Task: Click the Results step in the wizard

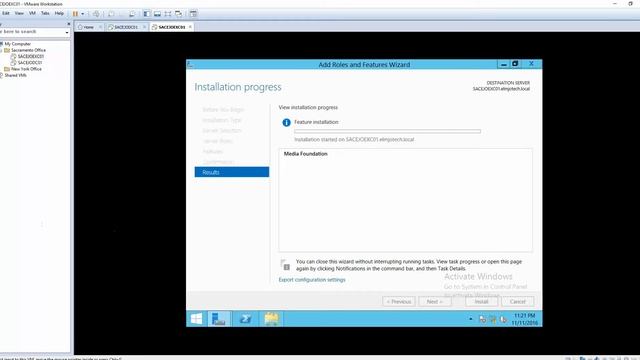Action: pyautogui.click(x=232, y=172)
